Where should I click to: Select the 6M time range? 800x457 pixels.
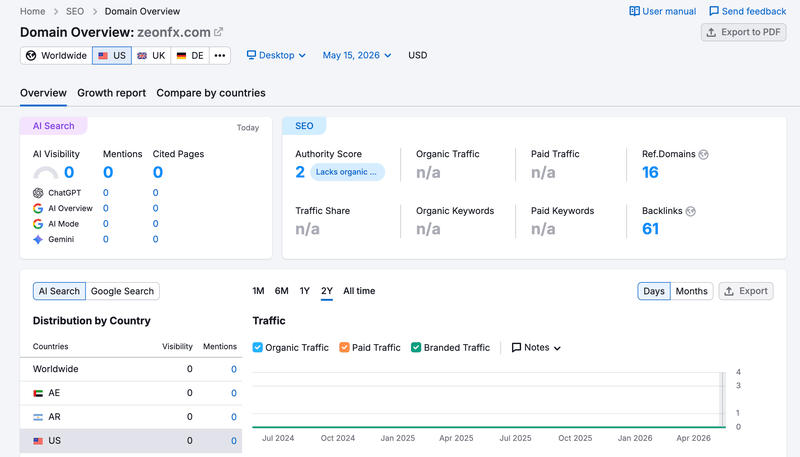click(282, 291)
